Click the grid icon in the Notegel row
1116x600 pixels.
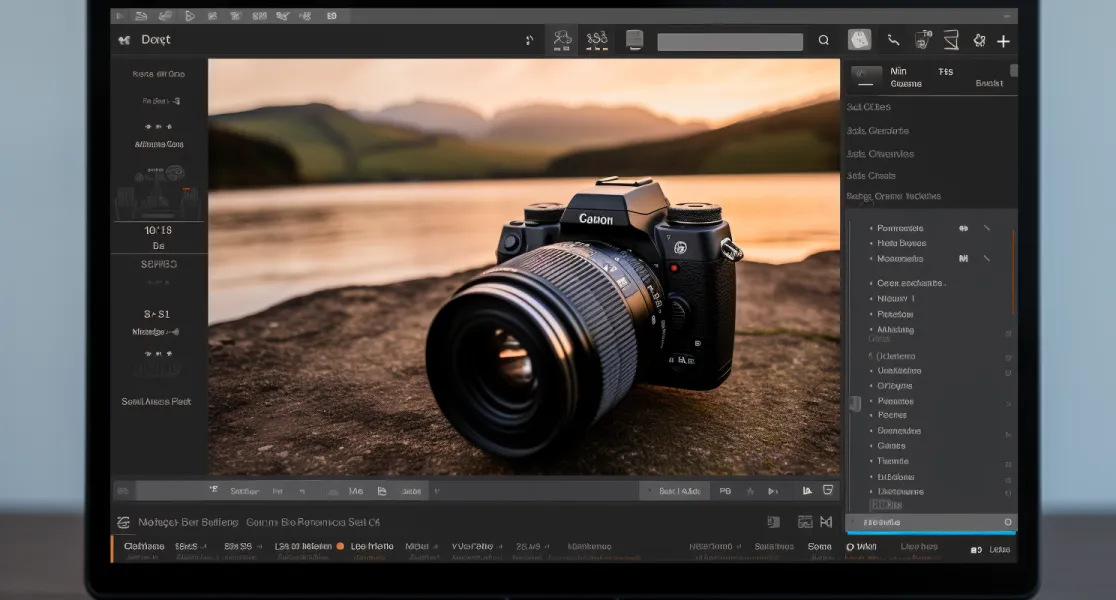pyautogui.click(x=805, y=522)
